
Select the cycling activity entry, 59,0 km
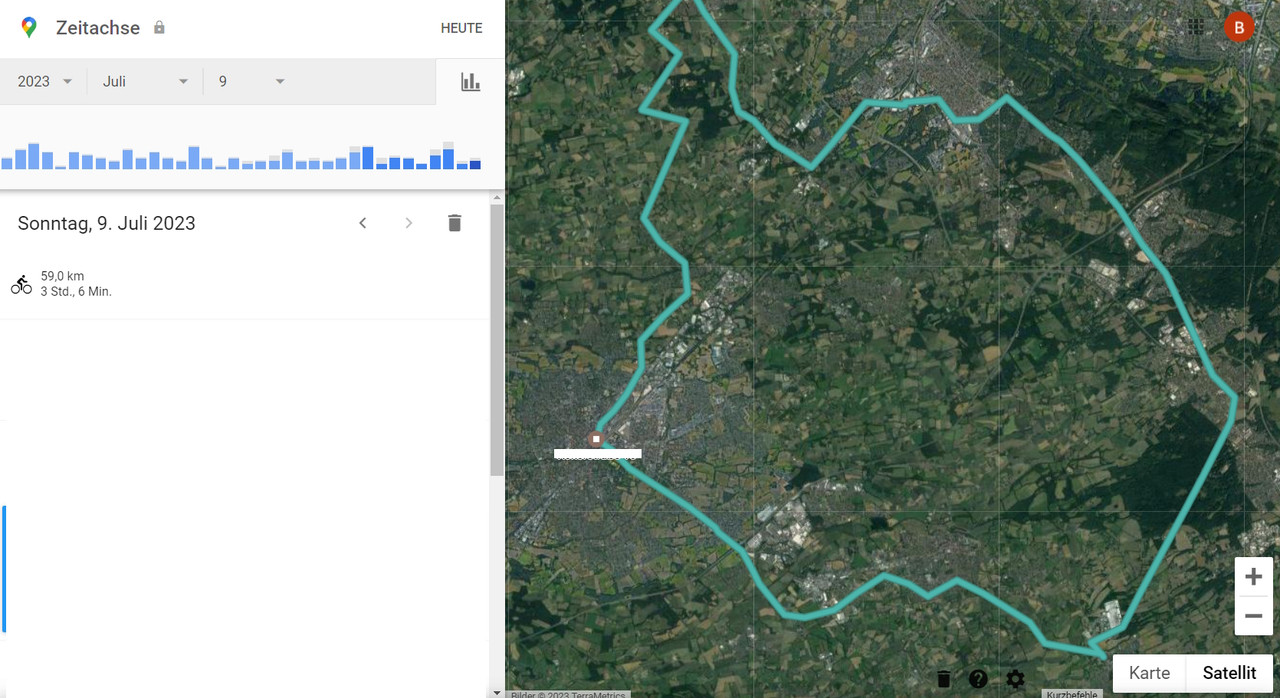[x=245, y=284]
